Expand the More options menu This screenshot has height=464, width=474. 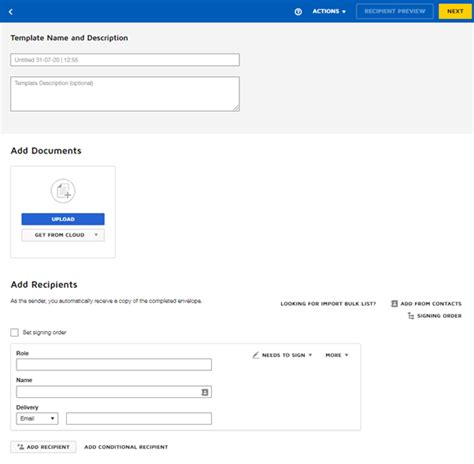[x=337, y=355]
